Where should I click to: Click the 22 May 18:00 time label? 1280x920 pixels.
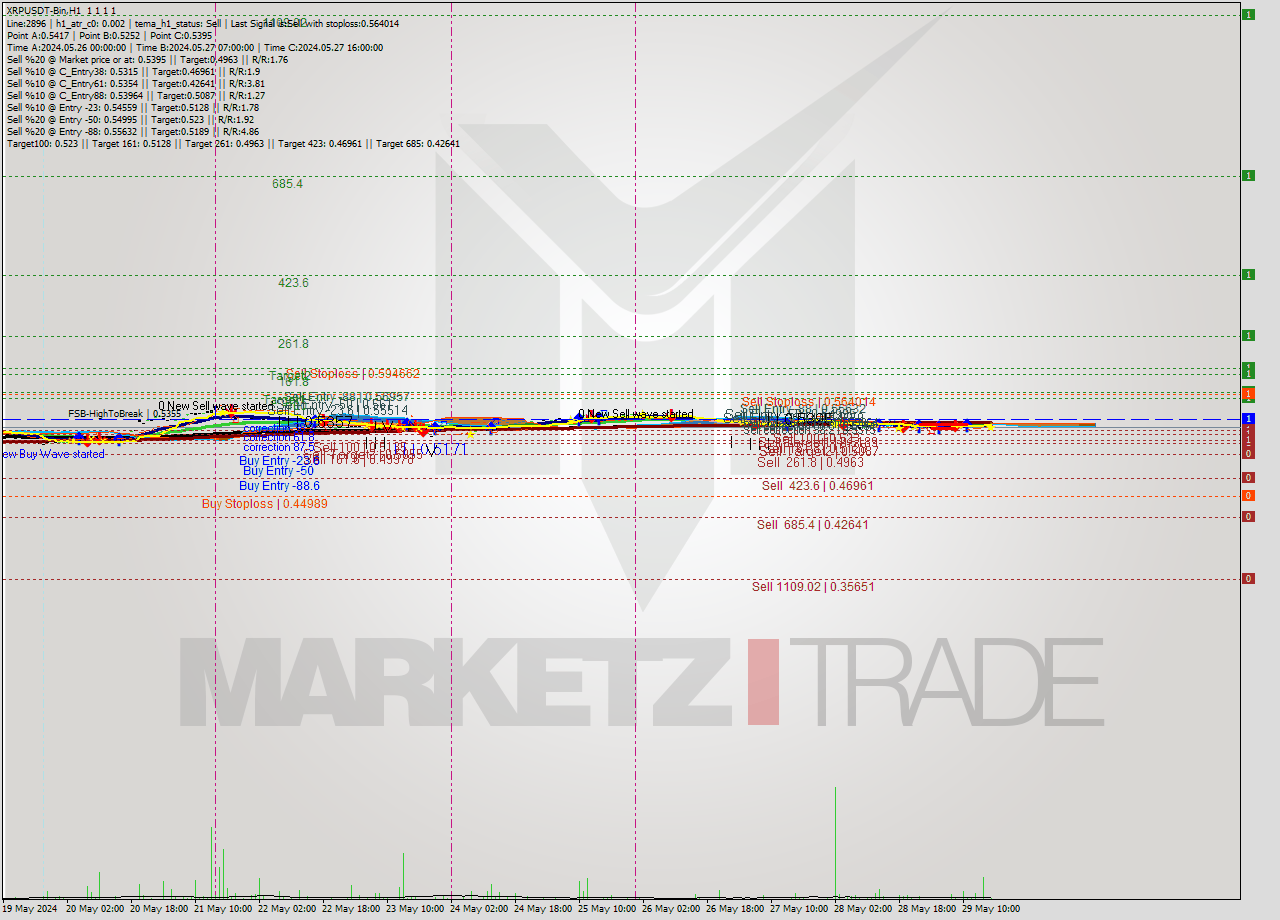351,909
